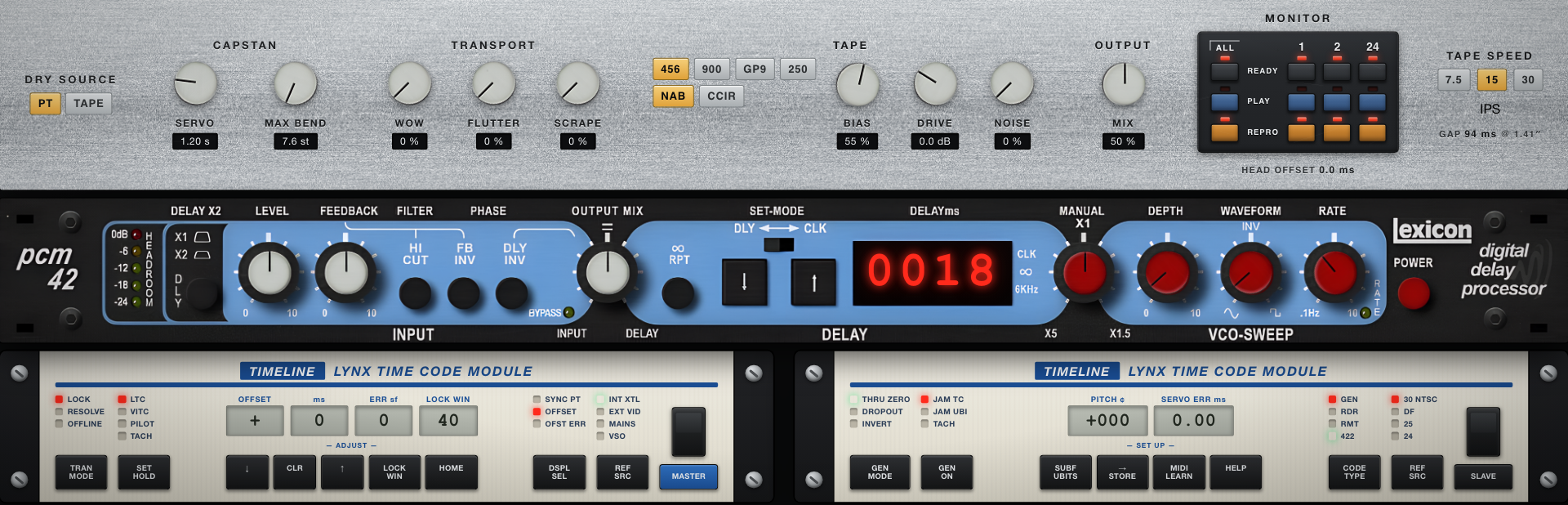Click the FLUTTER transport knob

[493, 83]
